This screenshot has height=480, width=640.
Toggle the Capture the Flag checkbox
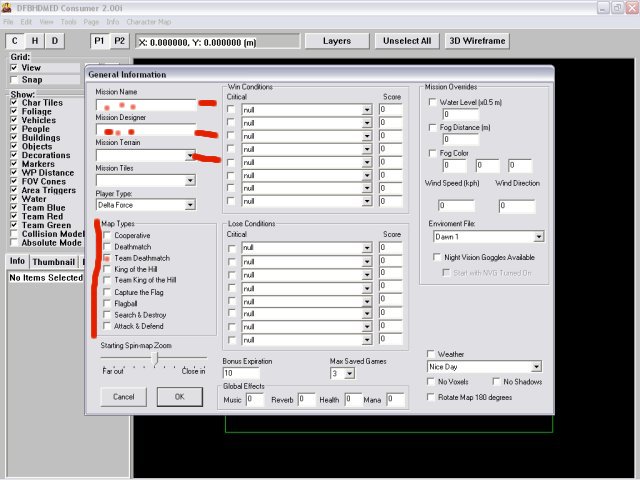(106, 292)
